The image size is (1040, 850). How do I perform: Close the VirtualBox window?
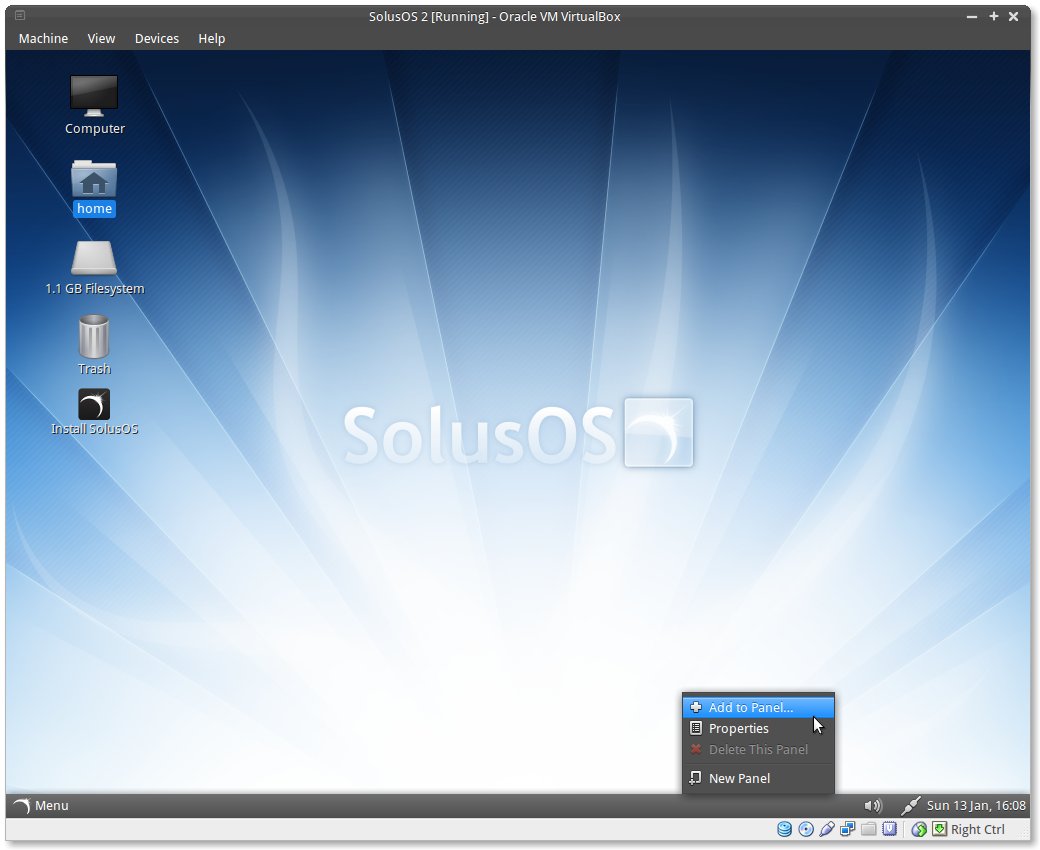tap(1013, 17)
